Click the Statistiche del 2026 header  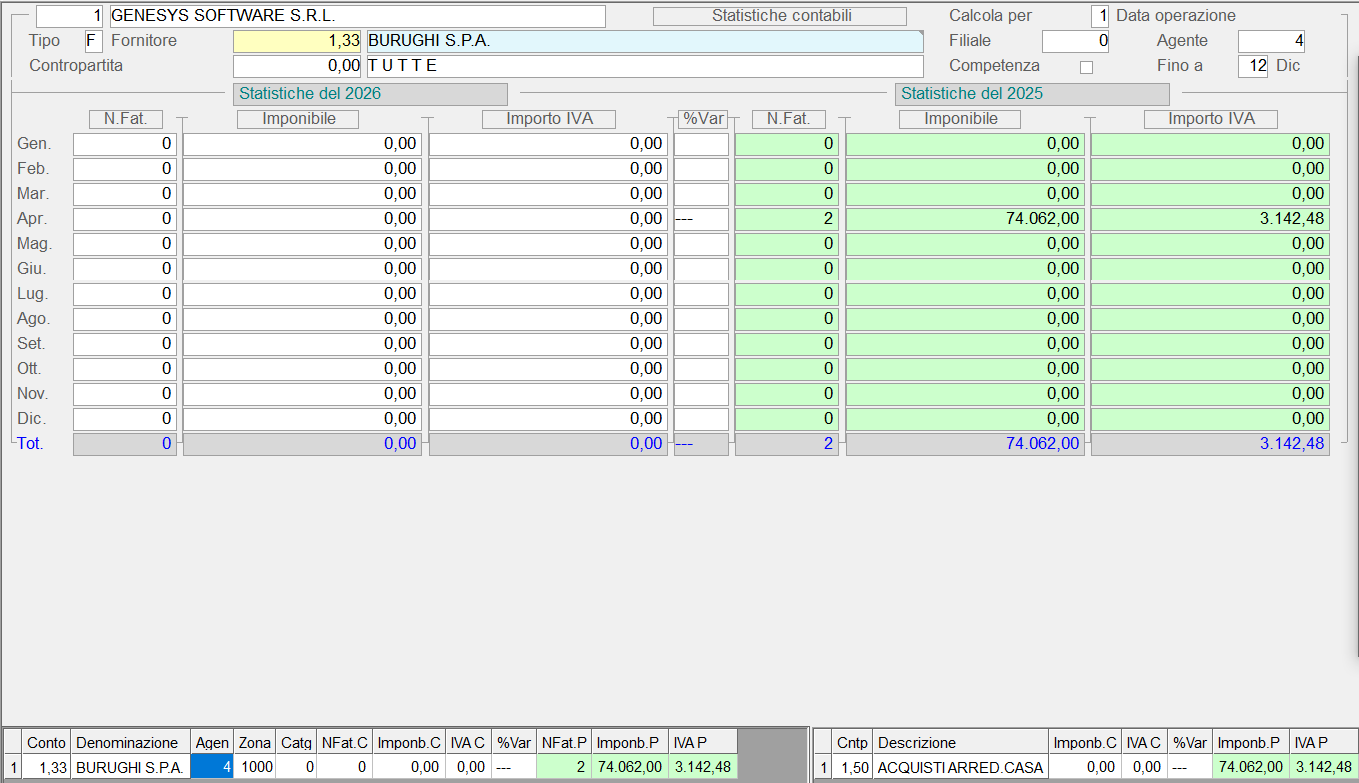point(369,94)
